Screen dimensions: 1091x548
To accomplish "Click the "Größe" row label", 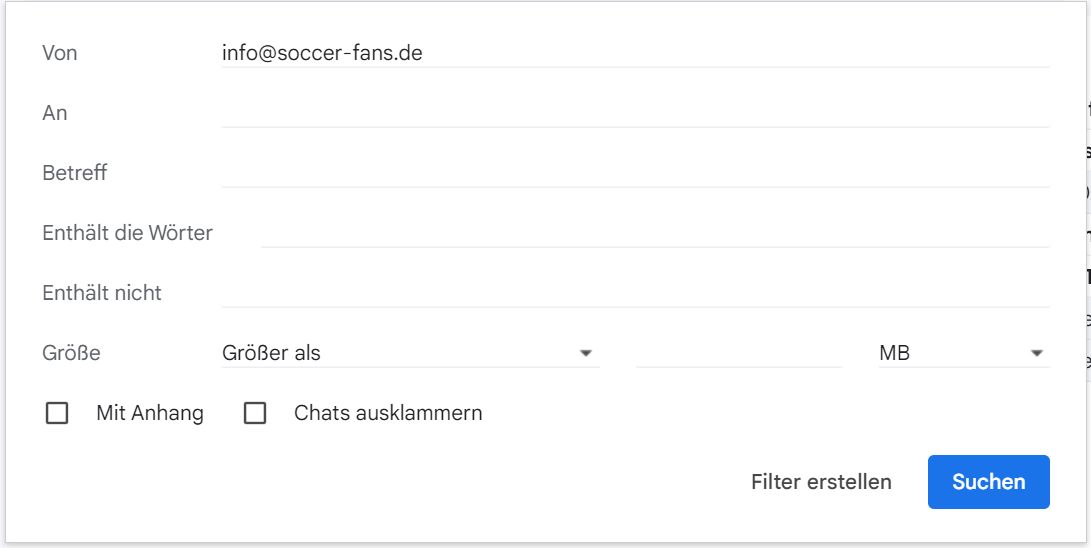I will (x=72, y=353).
